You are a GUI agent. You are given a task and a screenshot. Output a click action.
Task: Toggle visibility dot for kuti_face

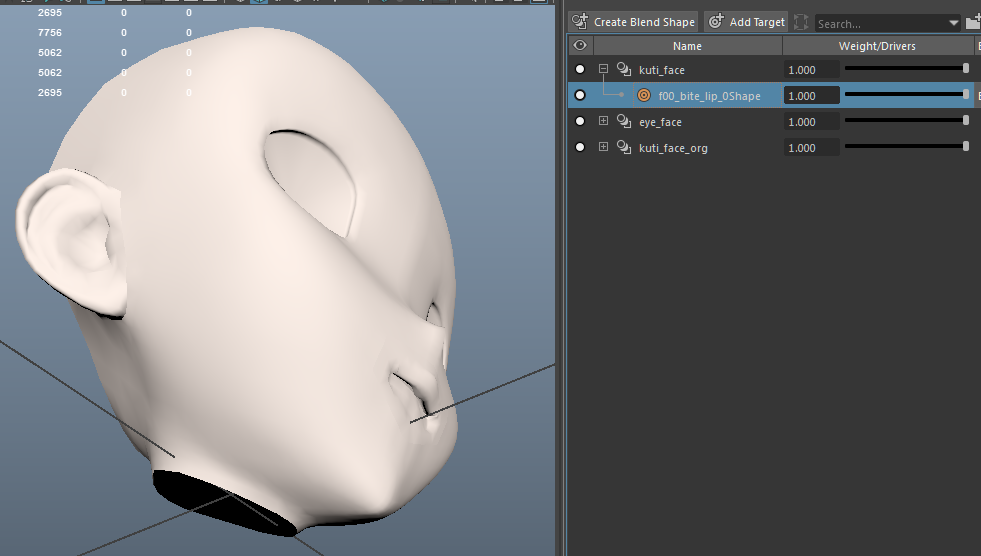click(x=580, y=69)
